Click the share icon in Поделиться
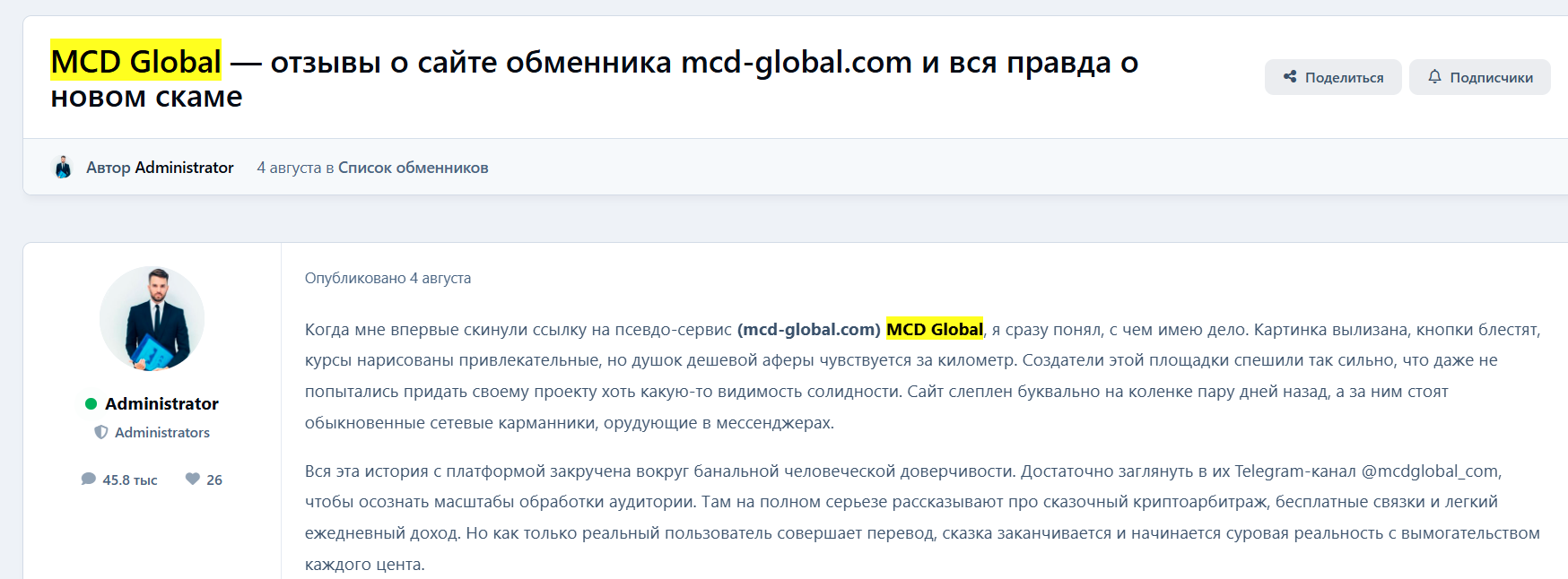1568x579 pixels. coord(1290,77)
